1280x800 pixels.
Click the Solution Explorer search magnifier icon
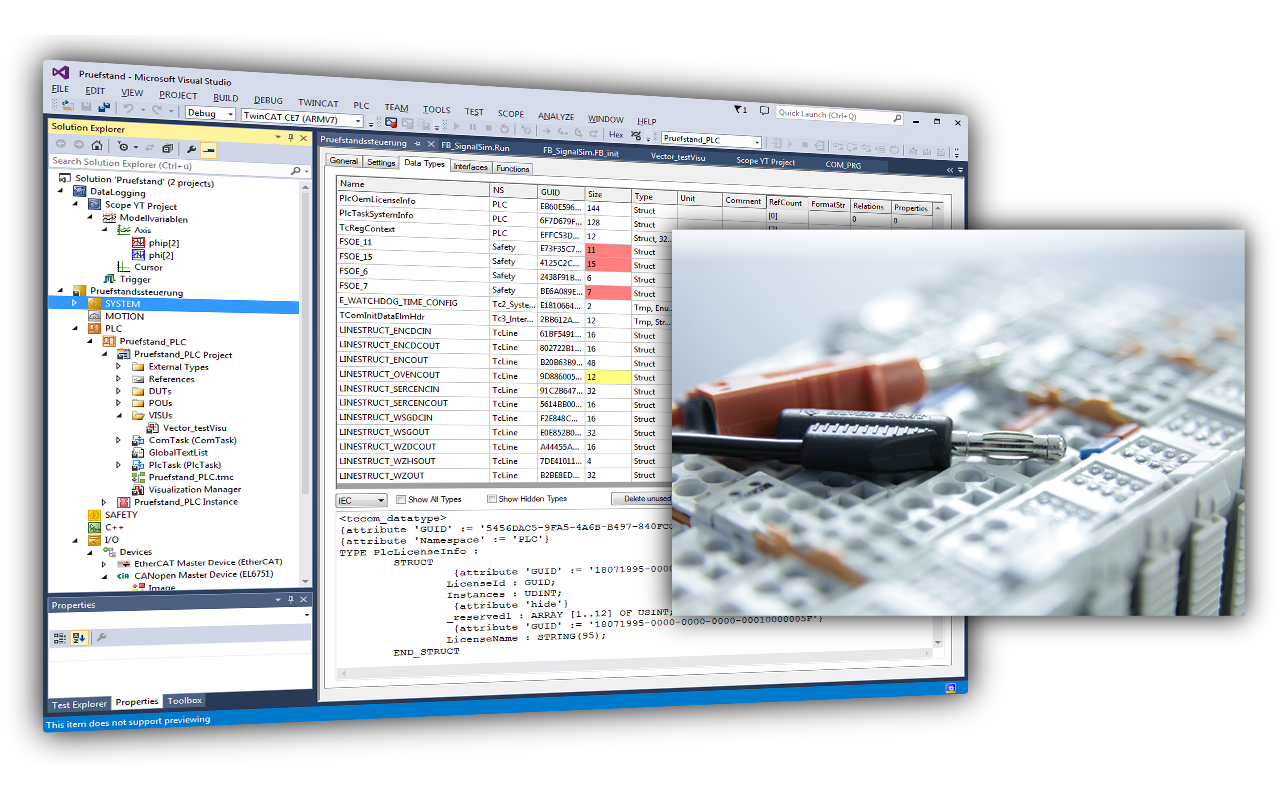(295, 171)
